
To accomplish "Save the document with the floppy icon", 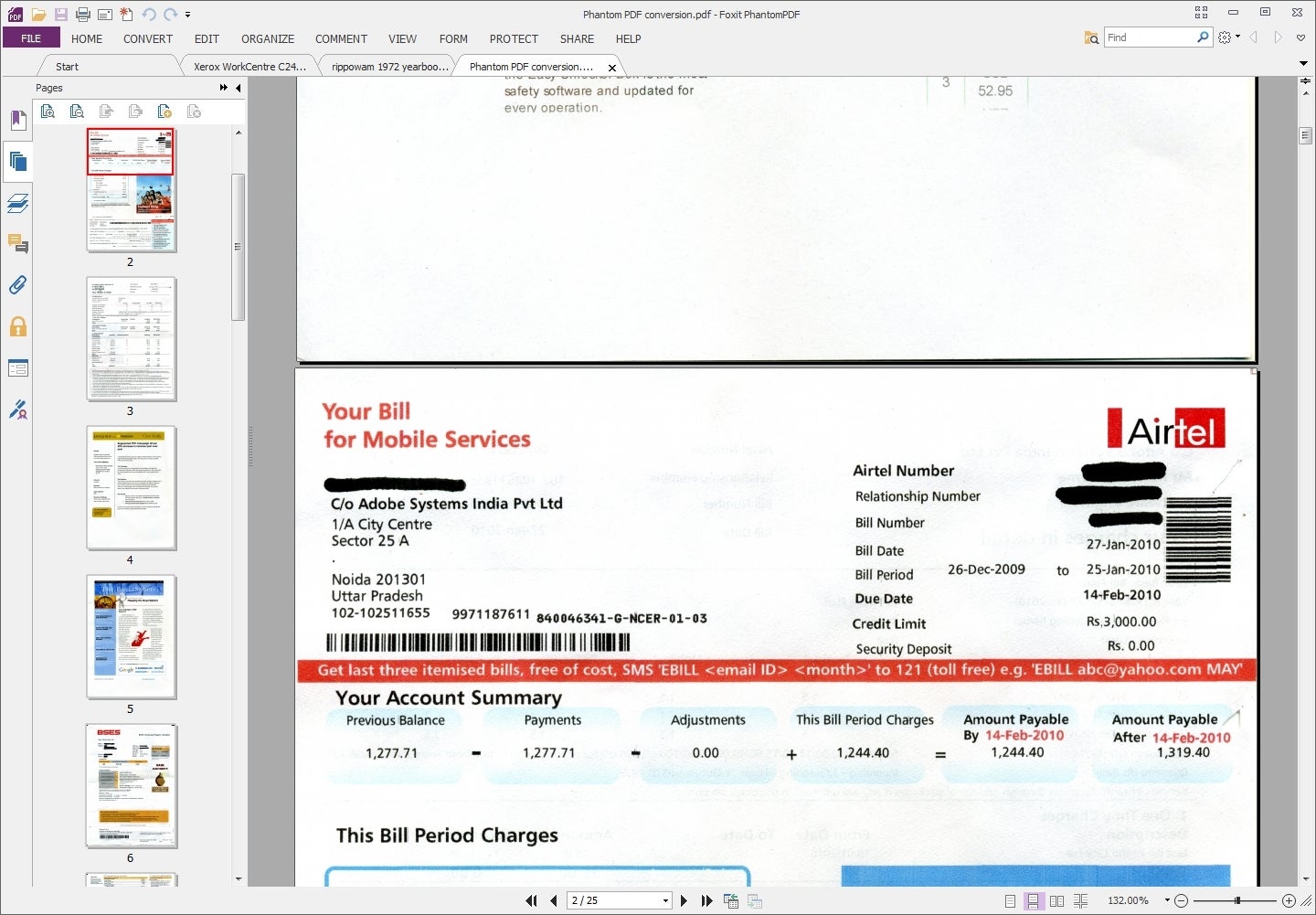I will (x=61, y=15).
